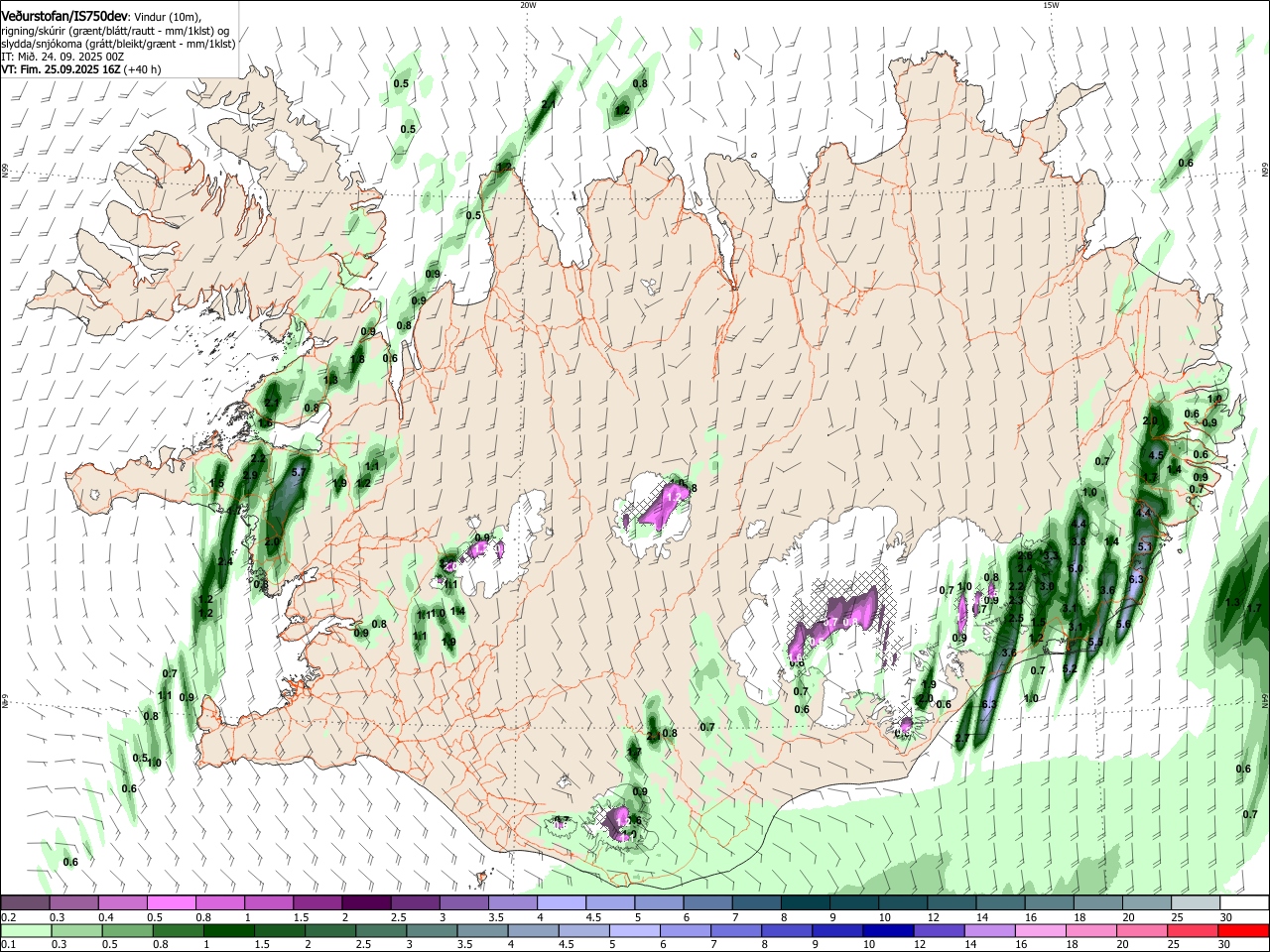Select the bright pink 0.5 swatch in upper legend row
This screenshot has height=952, width=1270.
pos(171,903)
